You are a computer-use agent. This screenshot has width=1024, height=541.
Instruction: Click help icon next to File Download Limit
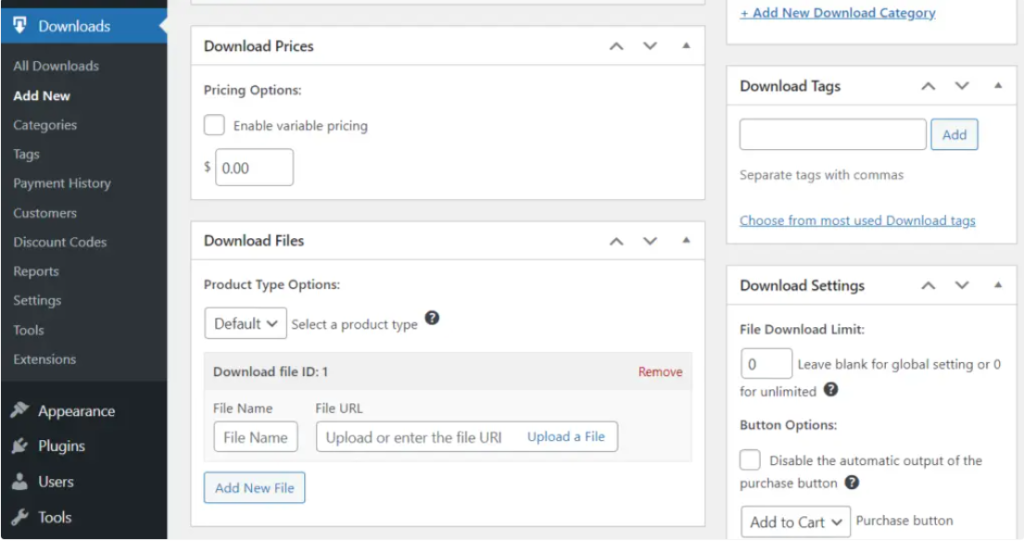tap(831, 390)
